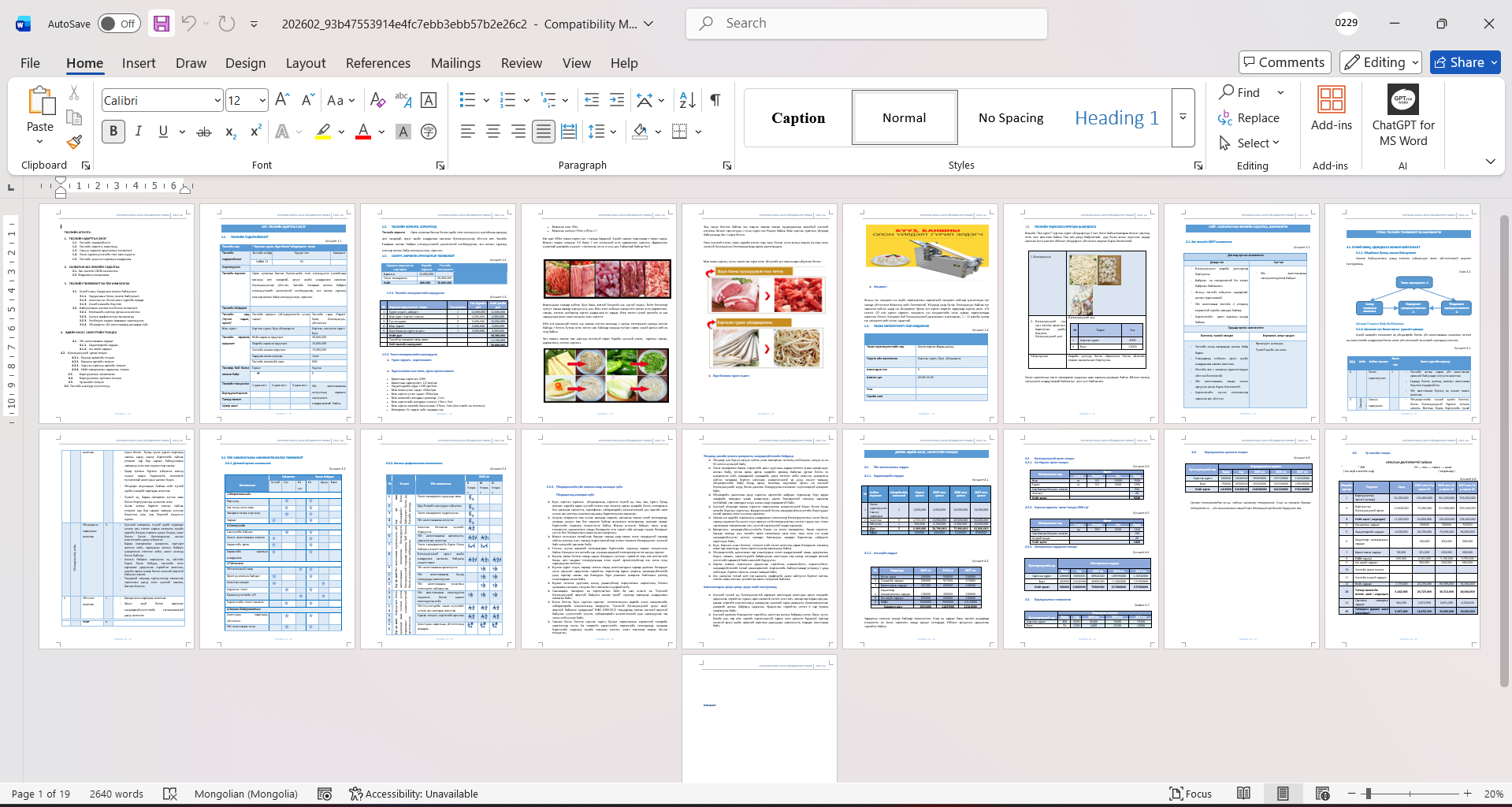Screen dimensions: 1512x807
Task: Click the Show/Hide paragraph marks icon
Action: [715, 100]
